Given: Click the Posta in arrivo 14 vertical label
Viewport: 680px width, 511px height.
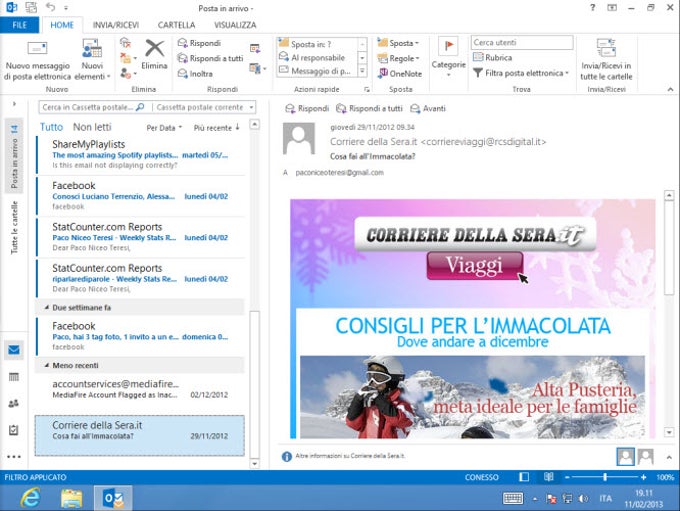Looking at the screenshot, I should pos(14,156).
